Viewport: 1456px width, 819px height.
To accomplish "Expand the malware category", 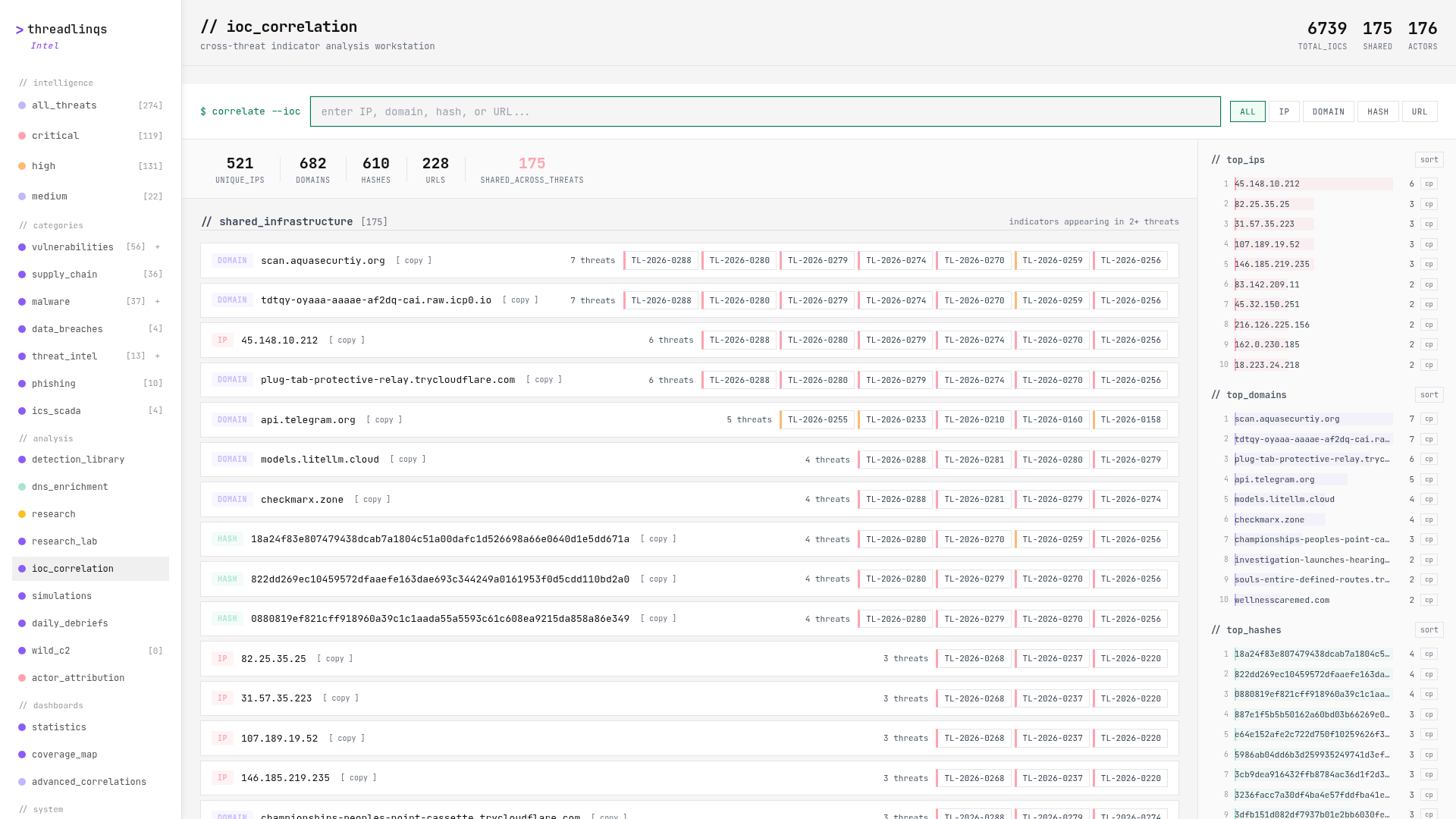I will click(158, 301).
